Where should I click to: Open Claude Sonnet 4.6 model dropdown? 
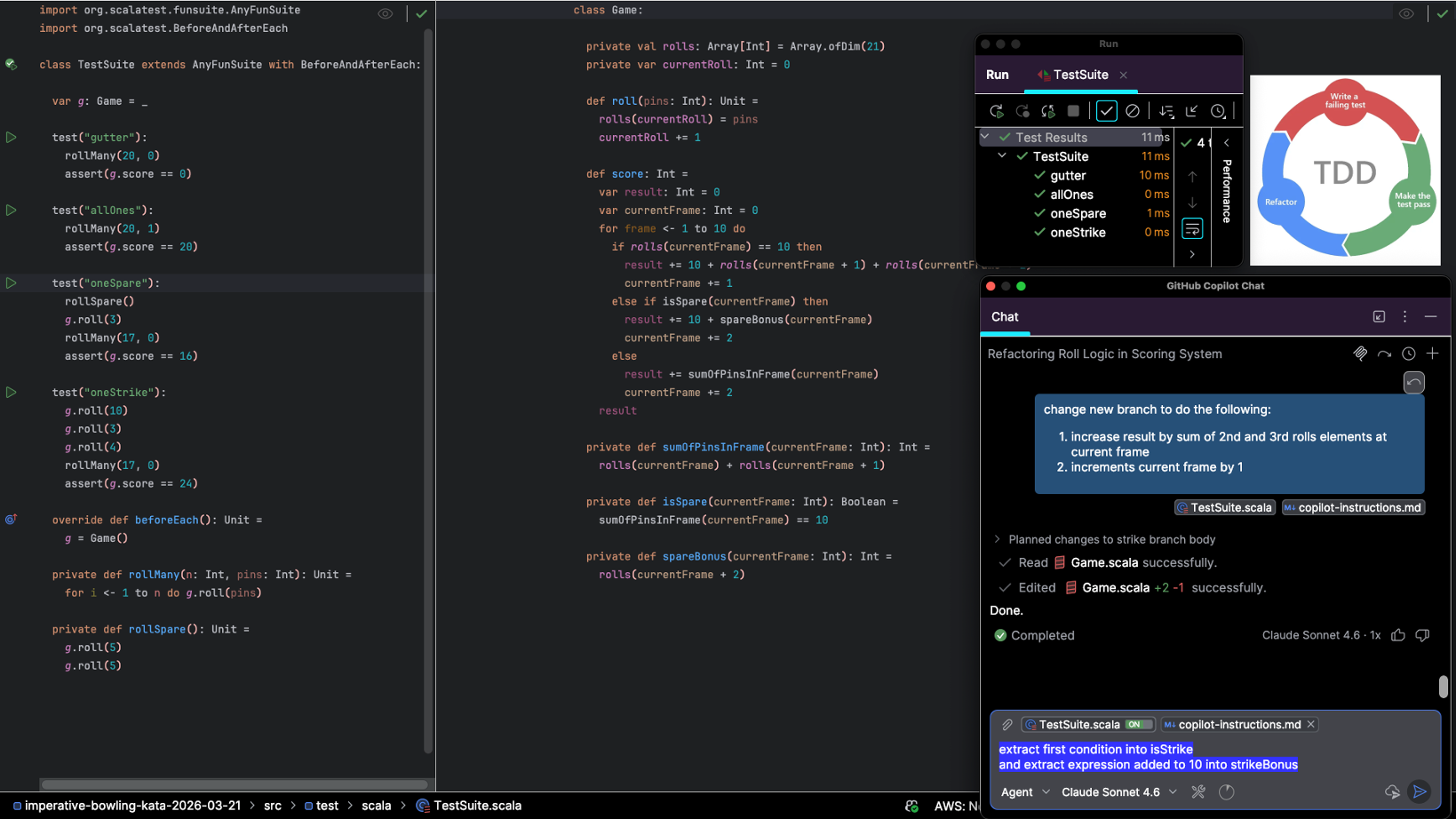(1119, 791)
